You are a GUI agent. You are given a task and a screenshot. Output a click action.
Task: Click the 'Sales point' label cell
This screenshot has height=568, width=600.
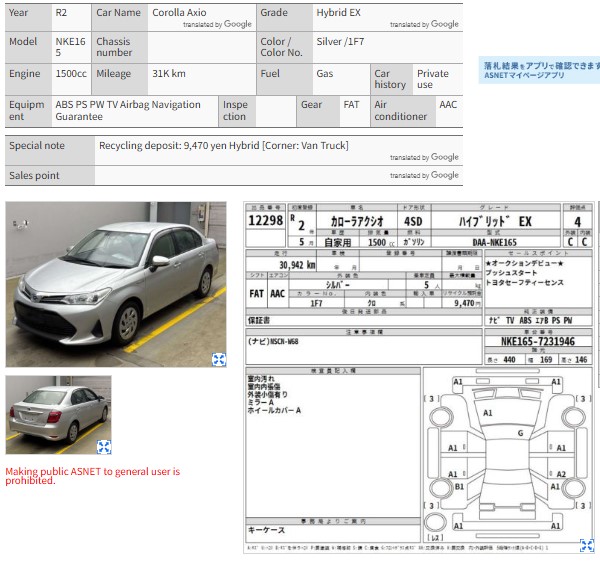pos(50,176)
